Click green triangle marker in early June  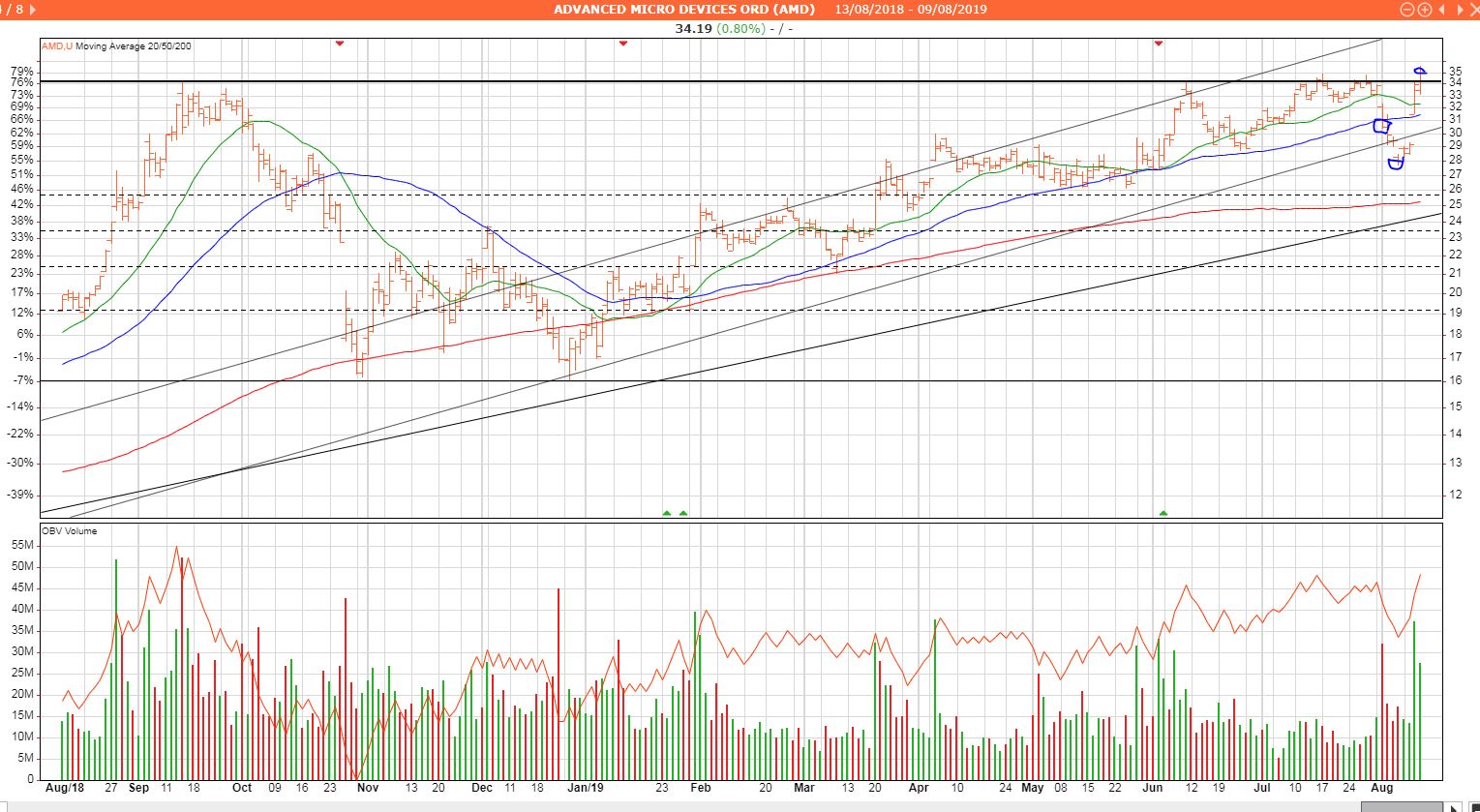(x=1163, y=513)
